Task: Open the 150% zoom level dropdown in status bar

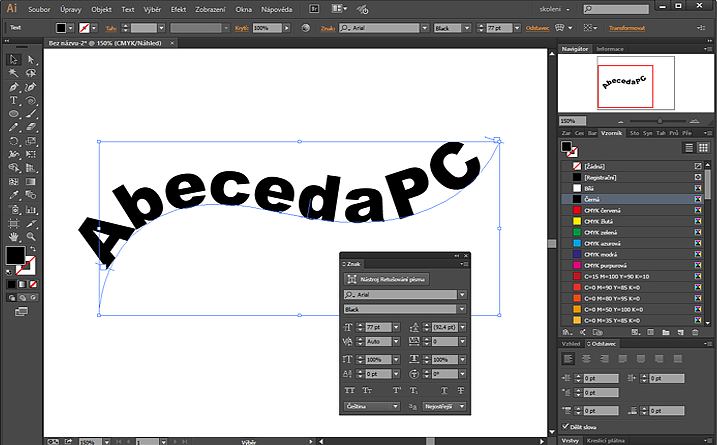Action: [x=107, y=442]
